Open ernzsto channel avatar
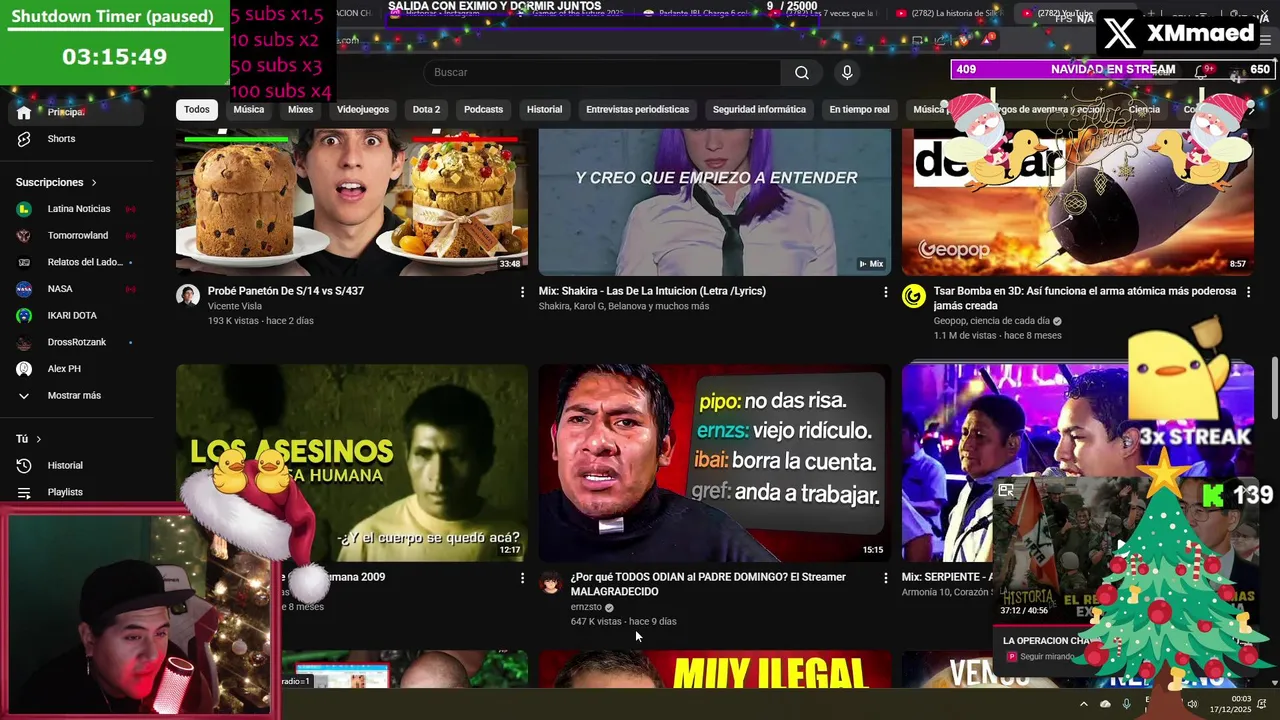This screenshot has height=720, width=1280. pos(551,581)
